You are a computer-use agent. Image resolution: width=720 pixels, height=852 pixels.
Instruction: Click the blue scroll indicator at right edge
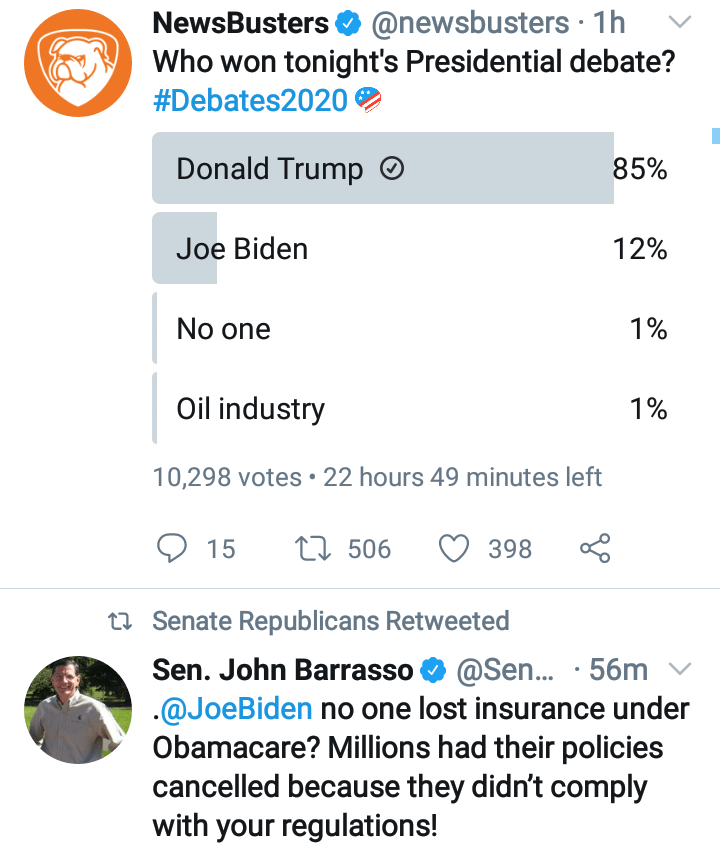coord(716,136)
